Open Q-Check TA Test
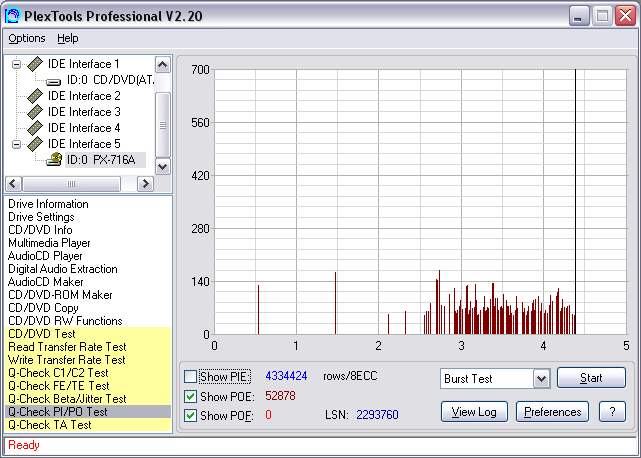This screenshot has width=641, height=458. (x=88, y=425)
